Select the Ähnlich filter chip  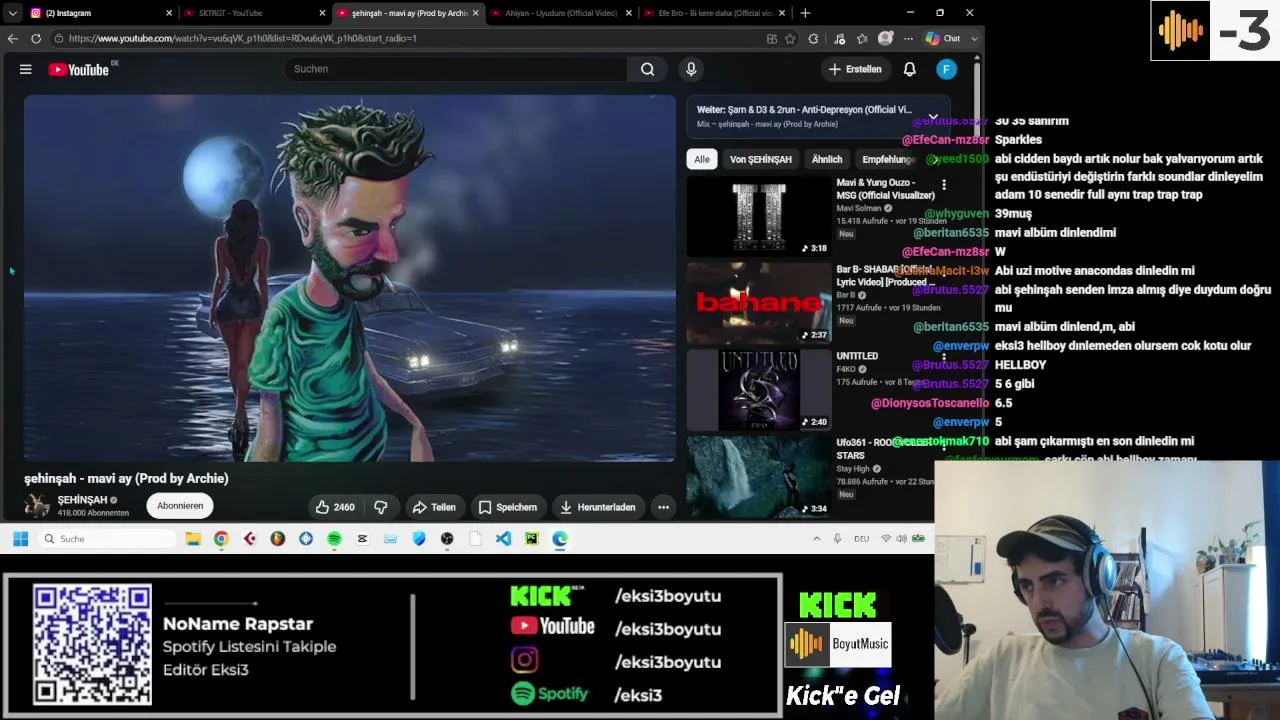pyautogui.click(x=827, y=159)
